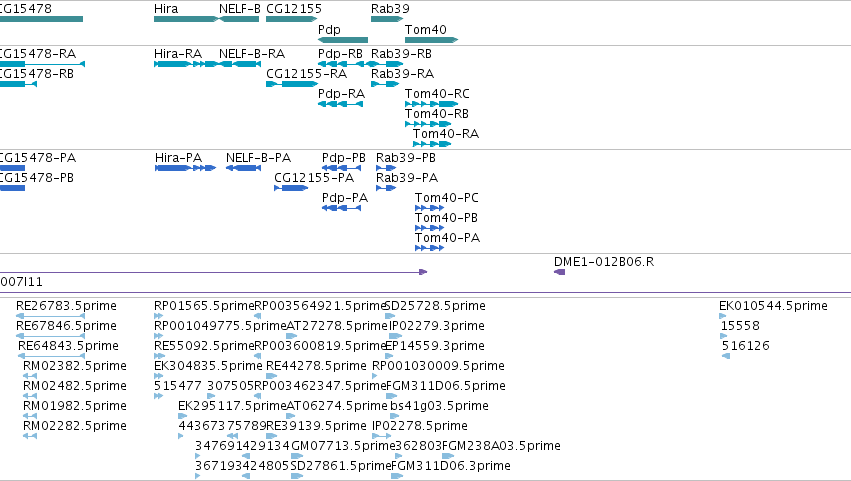Select the RM02382.5prime EST
Viewport: 851px width, 481px height.
[x=30, y=376]
